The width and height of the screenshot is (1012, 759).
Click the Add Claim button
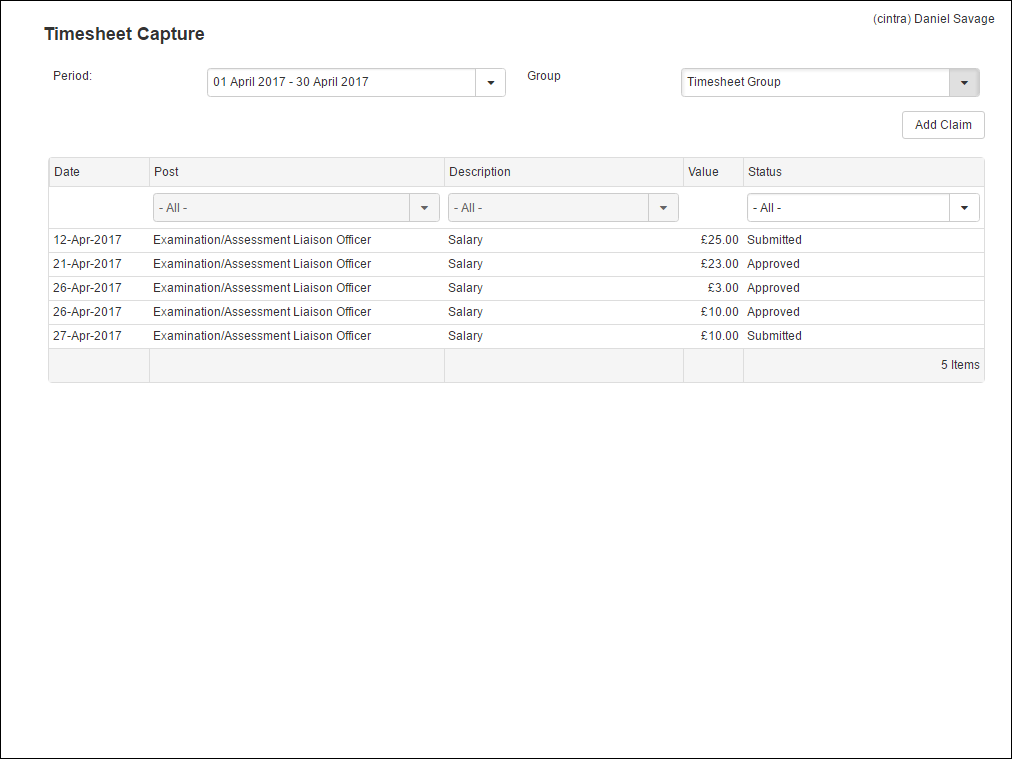click(x=943, y=125)
